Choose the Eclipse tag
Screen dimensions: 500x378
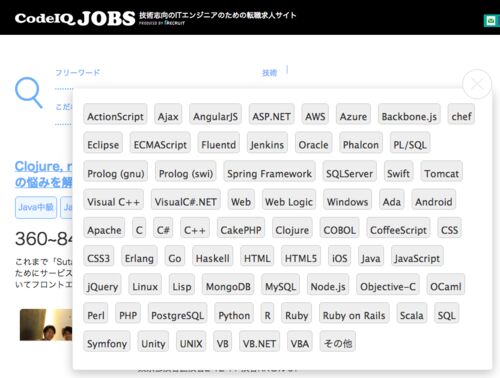[x=103, y=142]
